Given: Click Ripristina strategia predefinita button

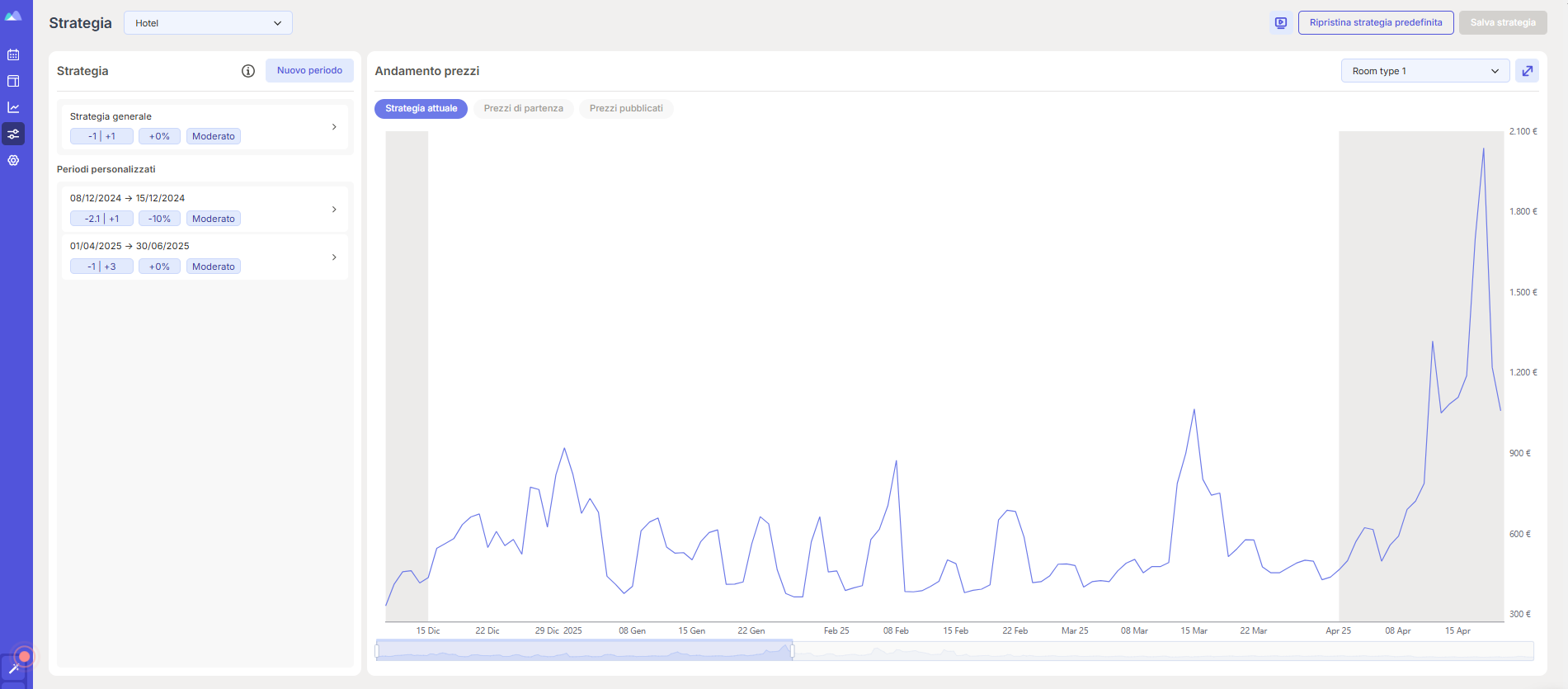Looking at the screenshot, I should click(x=1376, y=23).
